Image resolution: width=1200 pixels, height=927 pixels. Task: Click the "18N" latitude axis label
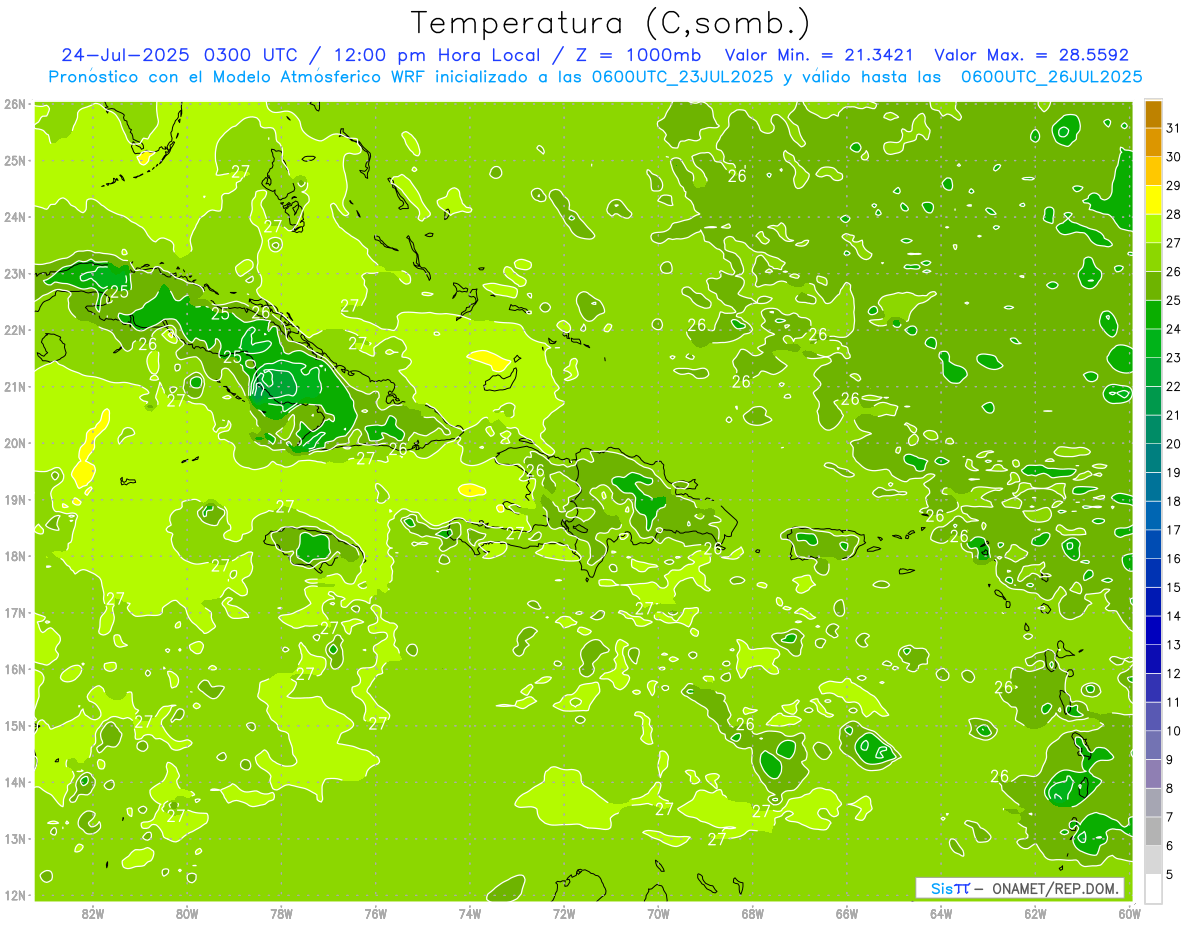pyautogui.click(x=14, y=556)
